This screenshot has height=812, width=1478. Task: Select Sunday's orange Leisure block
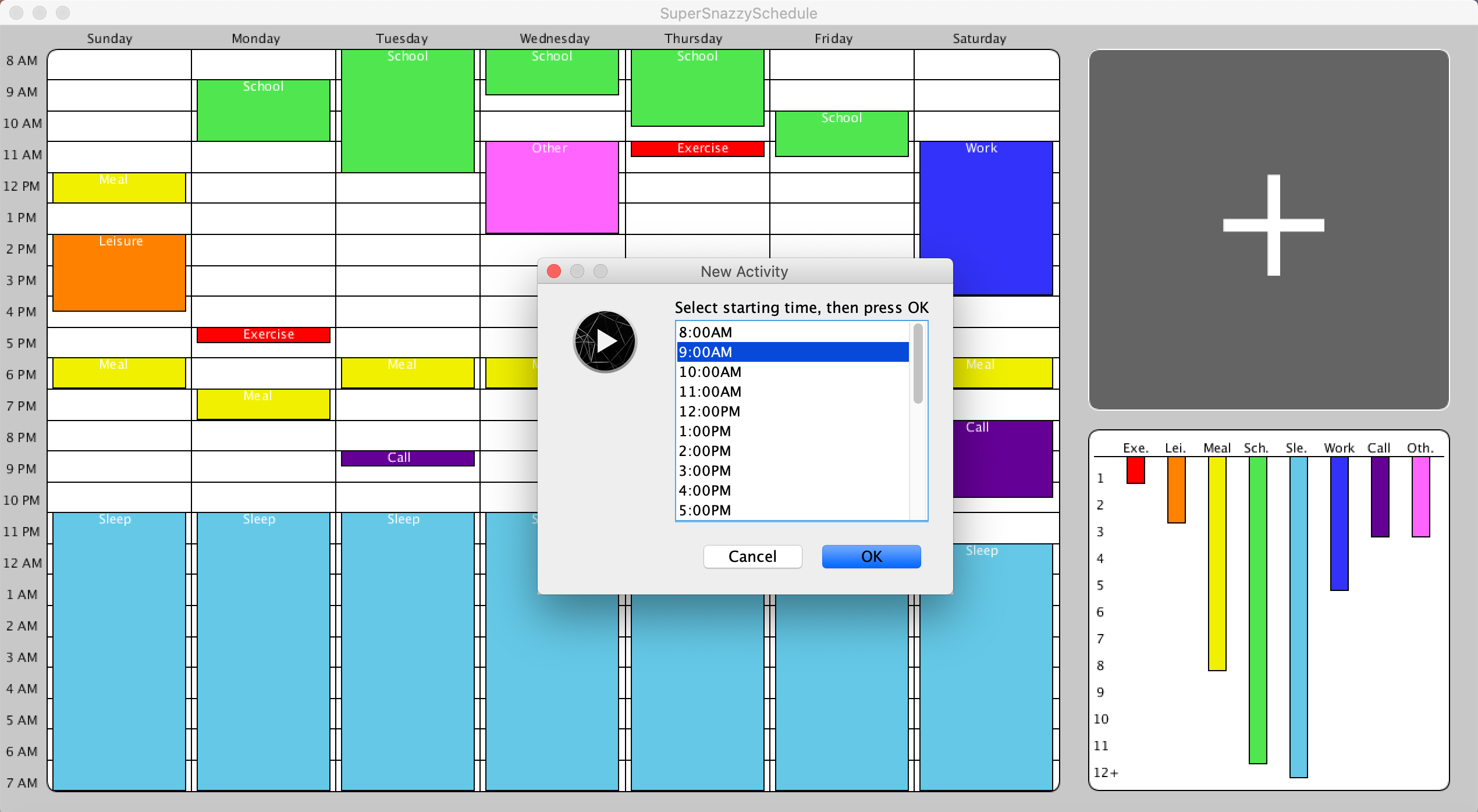119,273
